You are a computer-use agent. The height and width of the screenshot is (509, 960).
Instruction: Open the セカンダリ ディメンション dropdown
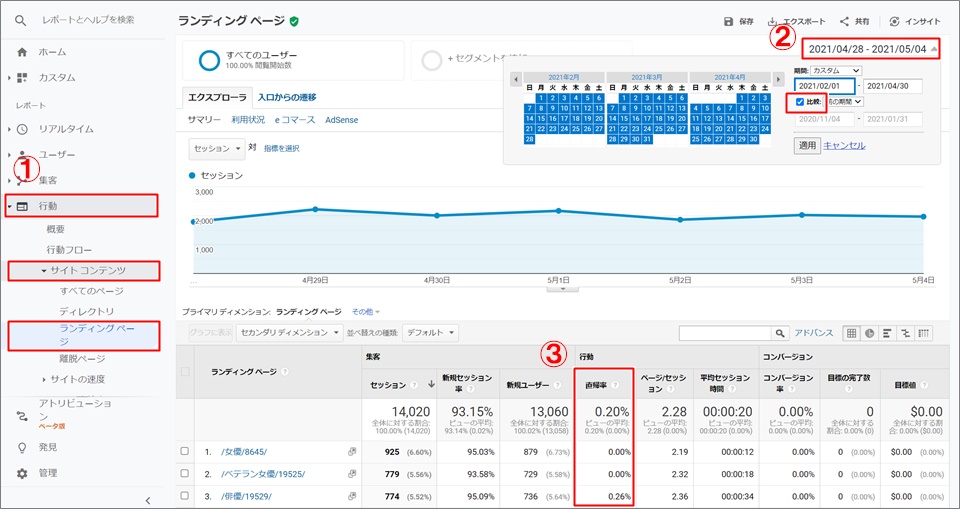[x=290, y=333]
